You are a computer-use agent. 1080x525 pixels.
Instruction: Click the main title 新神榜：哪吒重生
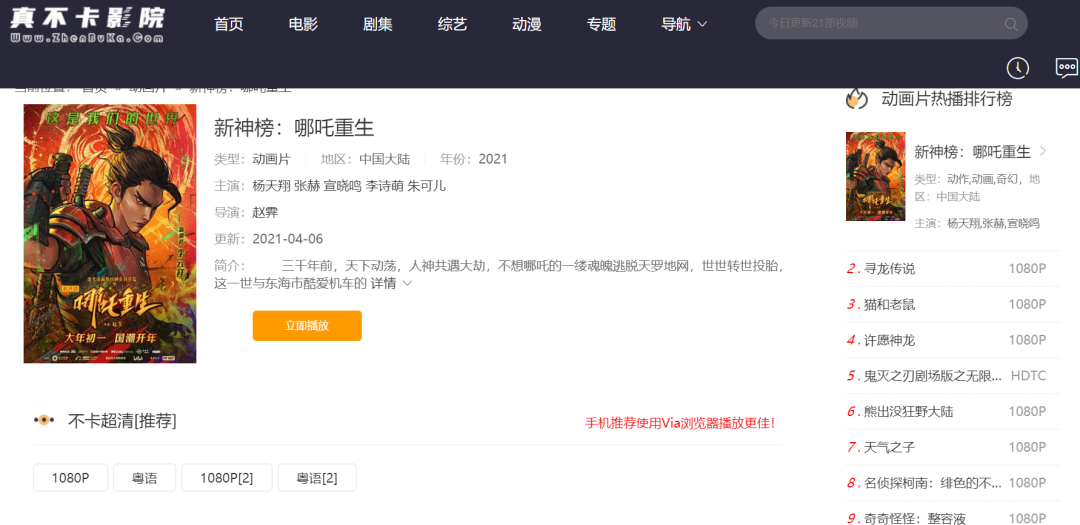click(x=294, y=128)
